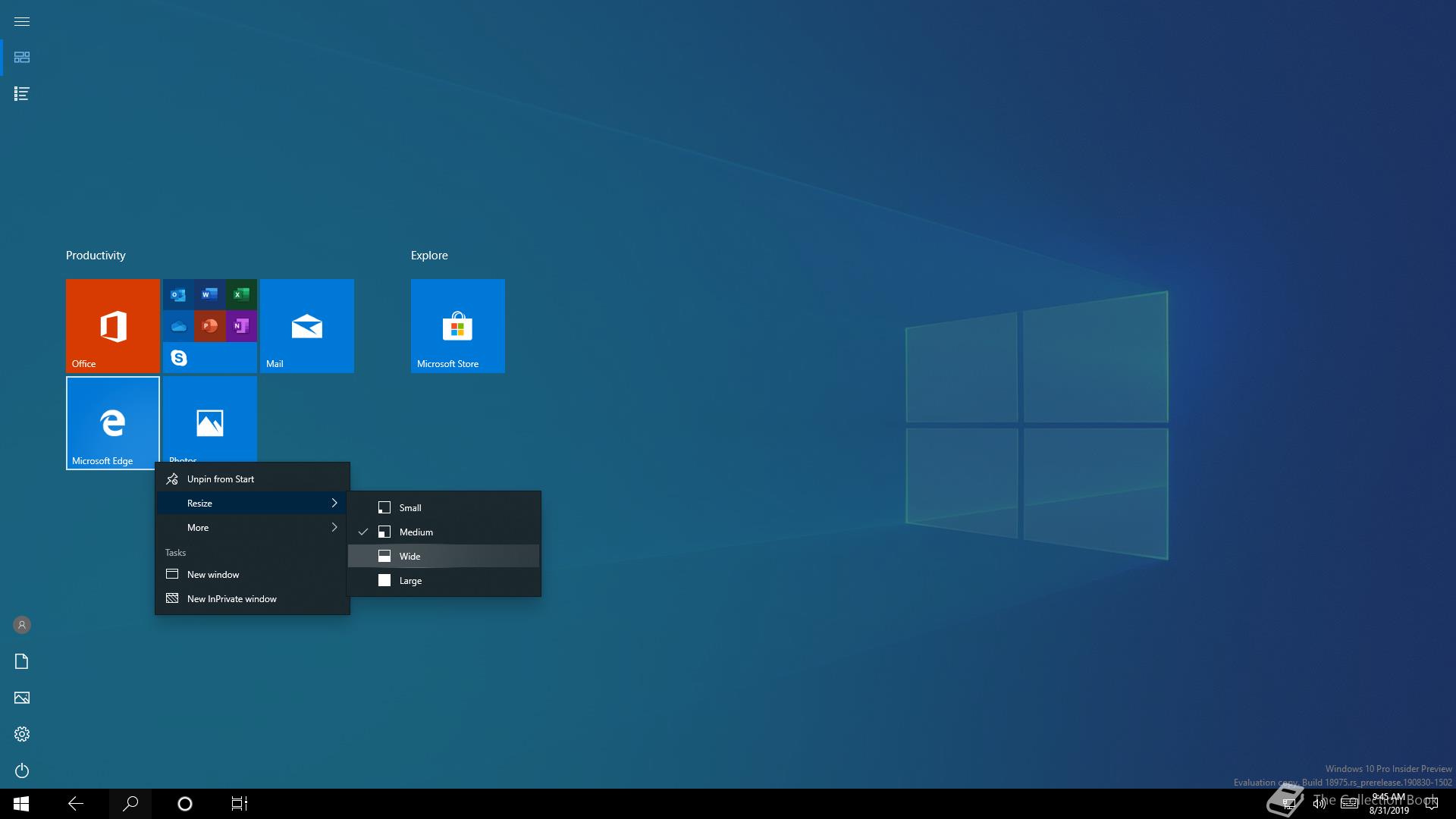
Task: Open user account icon in Start sidebar
Action: [22, 625]
